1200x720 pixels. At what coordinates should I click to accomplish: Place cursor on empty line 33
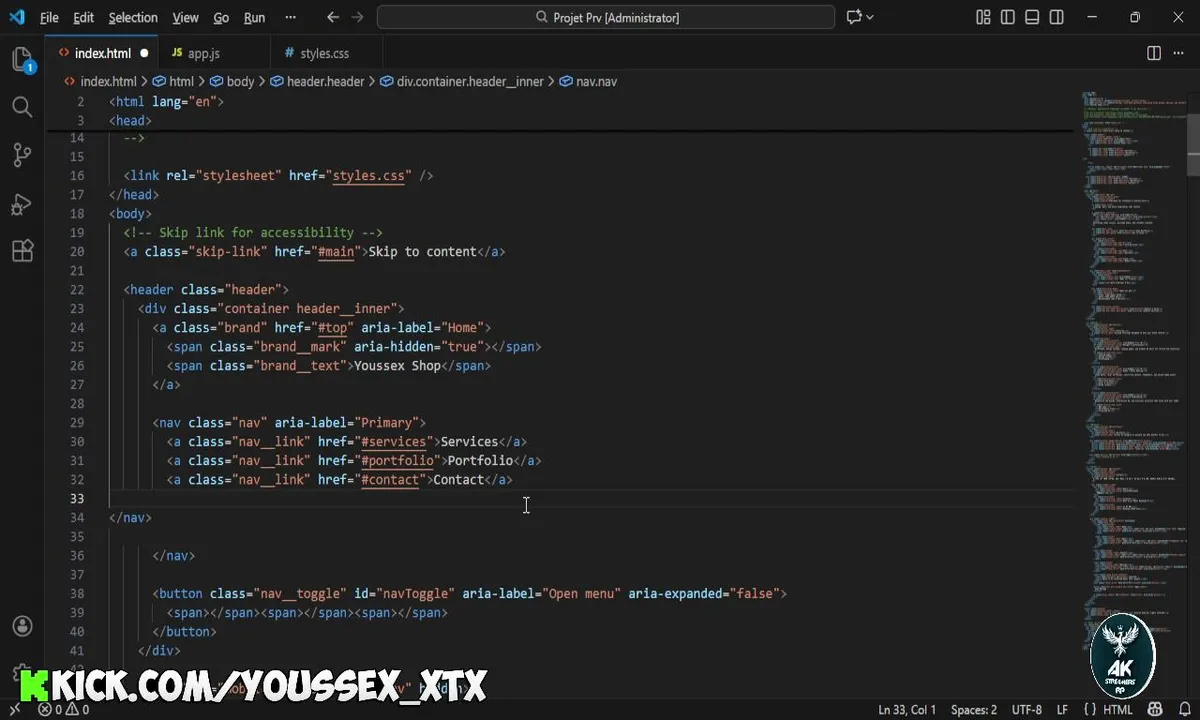pos(590,498)
